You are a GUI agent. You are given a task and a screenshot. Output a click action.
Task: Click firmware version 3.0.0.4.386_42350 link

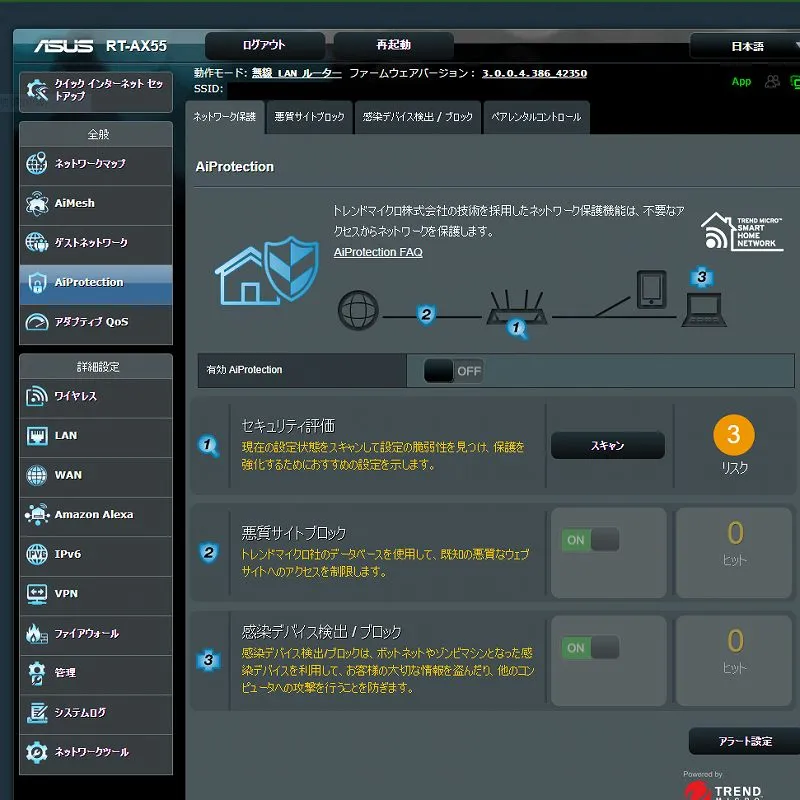click(534, 73)
